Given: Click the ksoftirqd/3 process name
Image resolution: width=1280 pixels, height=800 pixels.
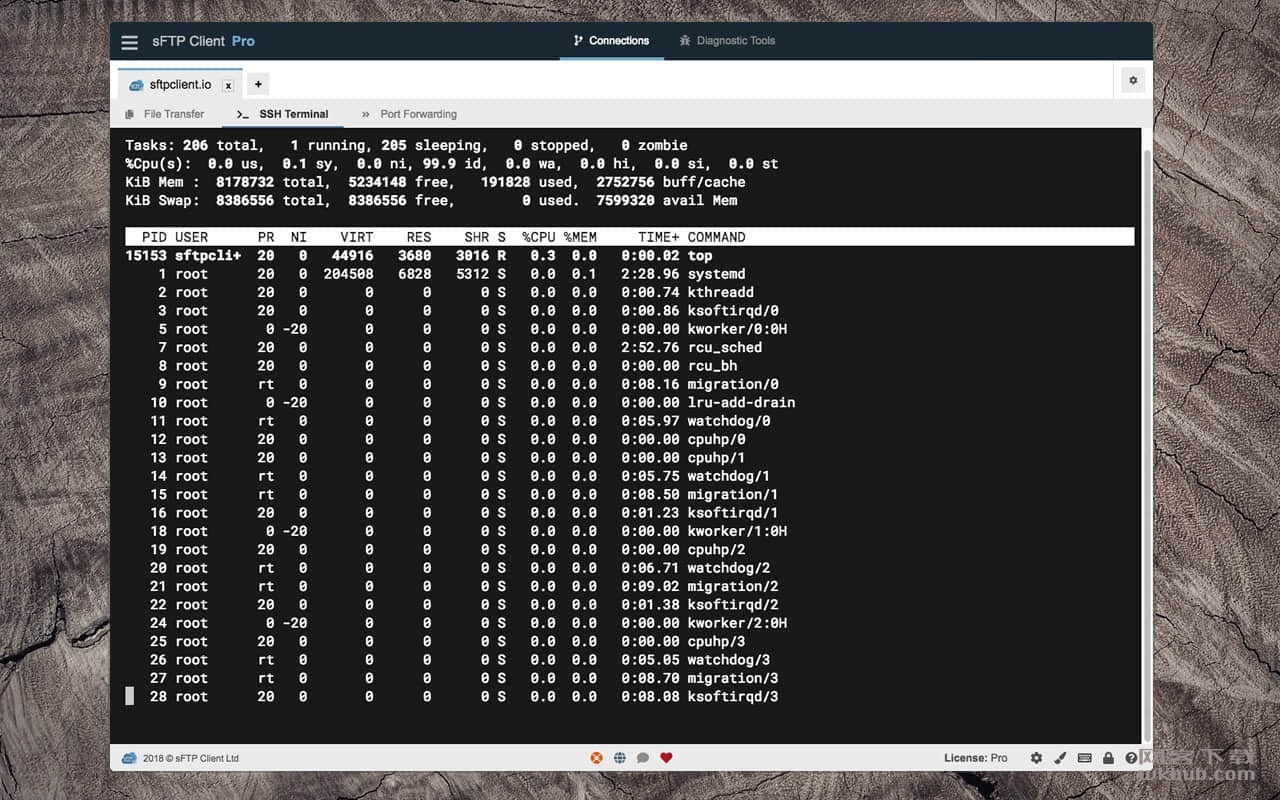Looking at the screenshot, I should coord(733,697).
